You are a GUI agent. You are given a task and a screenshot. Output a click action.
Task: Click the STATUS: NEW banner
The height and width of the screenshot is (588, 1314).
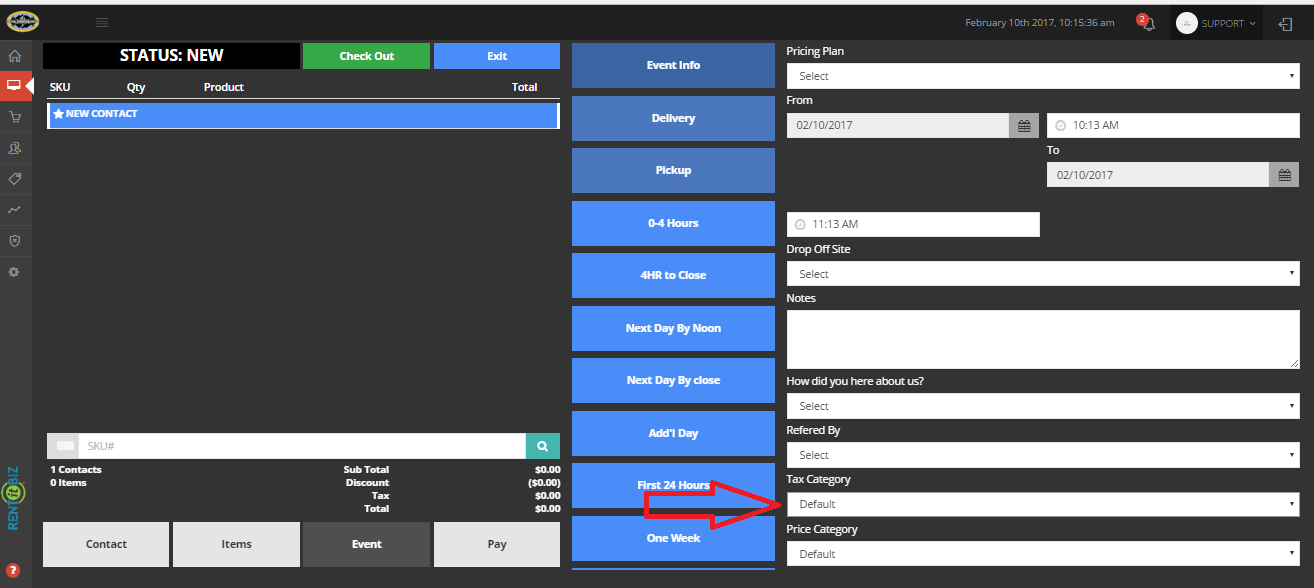pyautogui.click(x=171, y=56)
